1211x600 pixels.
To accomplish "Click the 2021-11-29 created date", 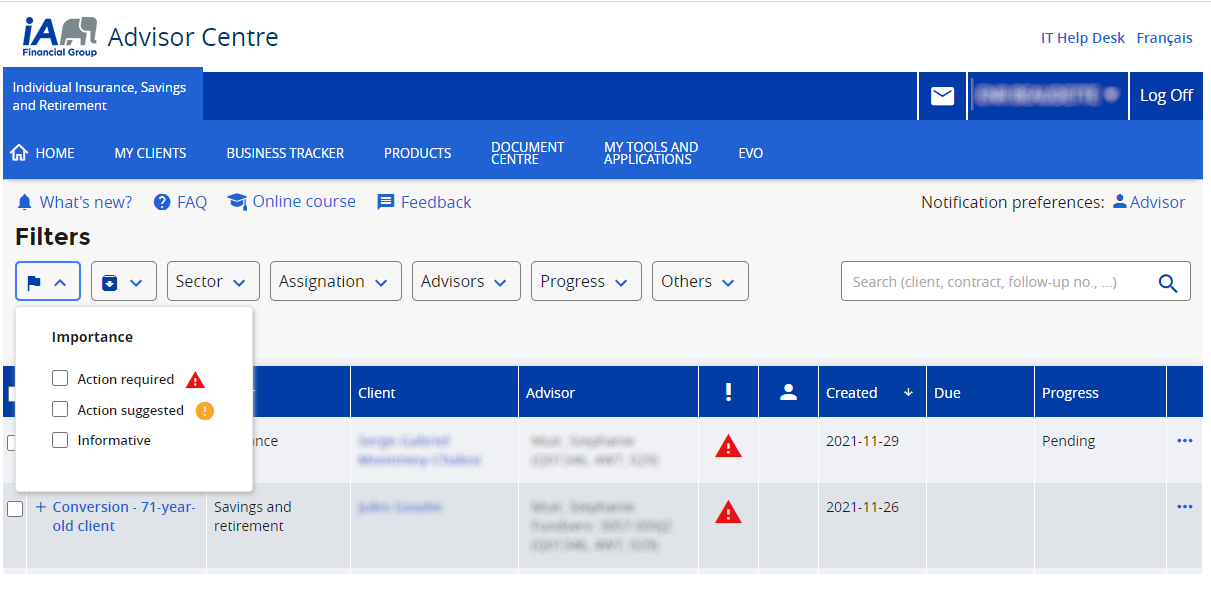I will click(862, 441).
